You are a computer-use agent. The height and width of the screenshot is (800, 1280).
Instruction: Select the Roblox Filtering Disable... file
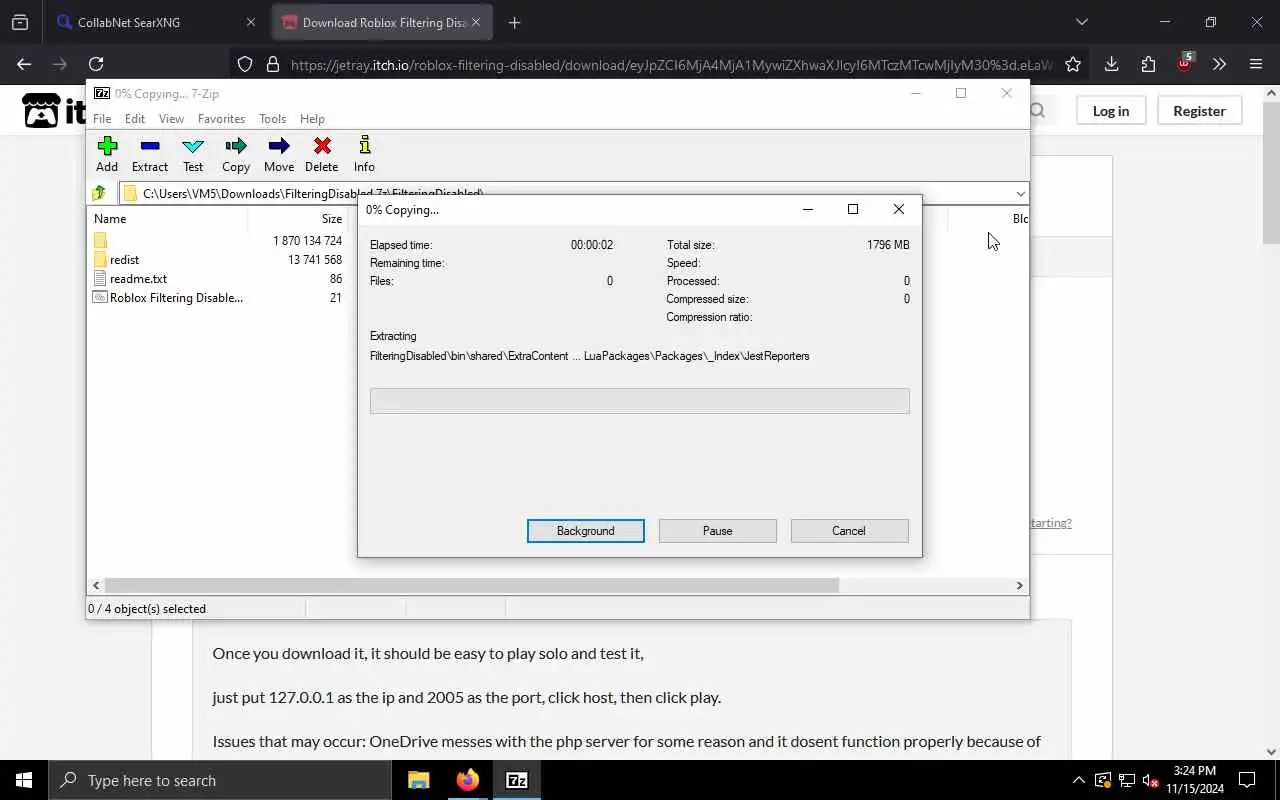coord(176,298)
